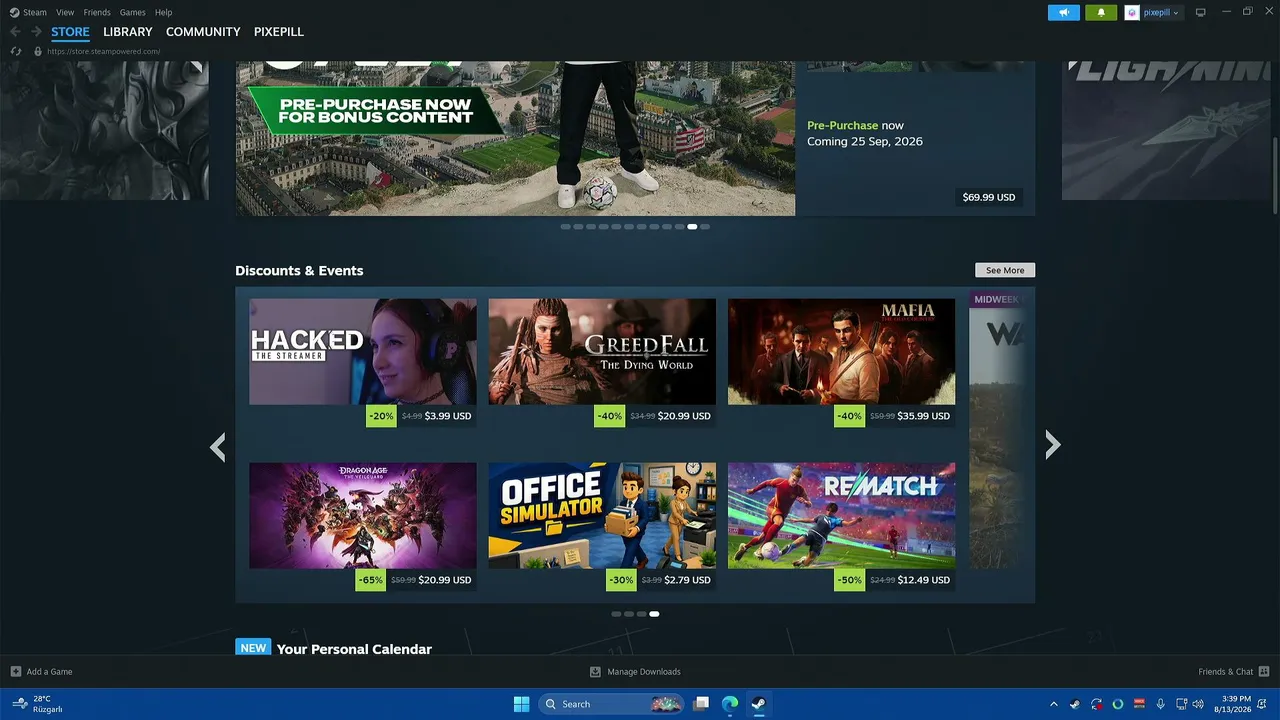Screen dimensions: 1280x720
Task: Open the Steam menu
Action: click(x=35, y=12)
